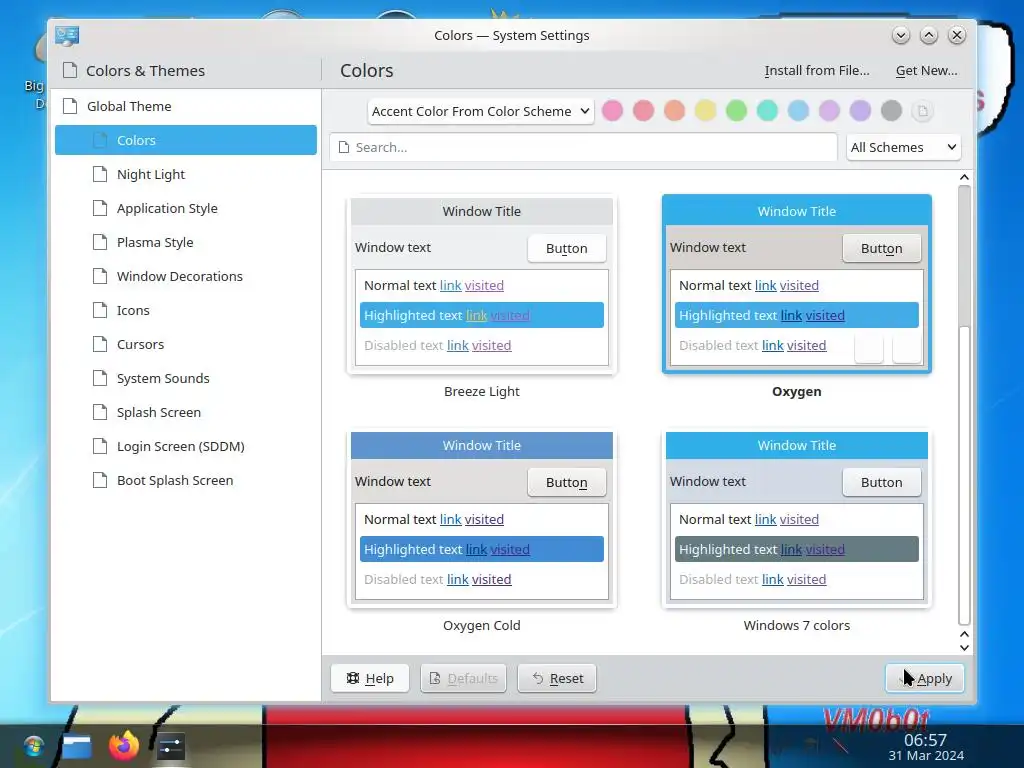Open System Sounds settings
Viewport: 1024px width, 768px height.
coord(185,378)
